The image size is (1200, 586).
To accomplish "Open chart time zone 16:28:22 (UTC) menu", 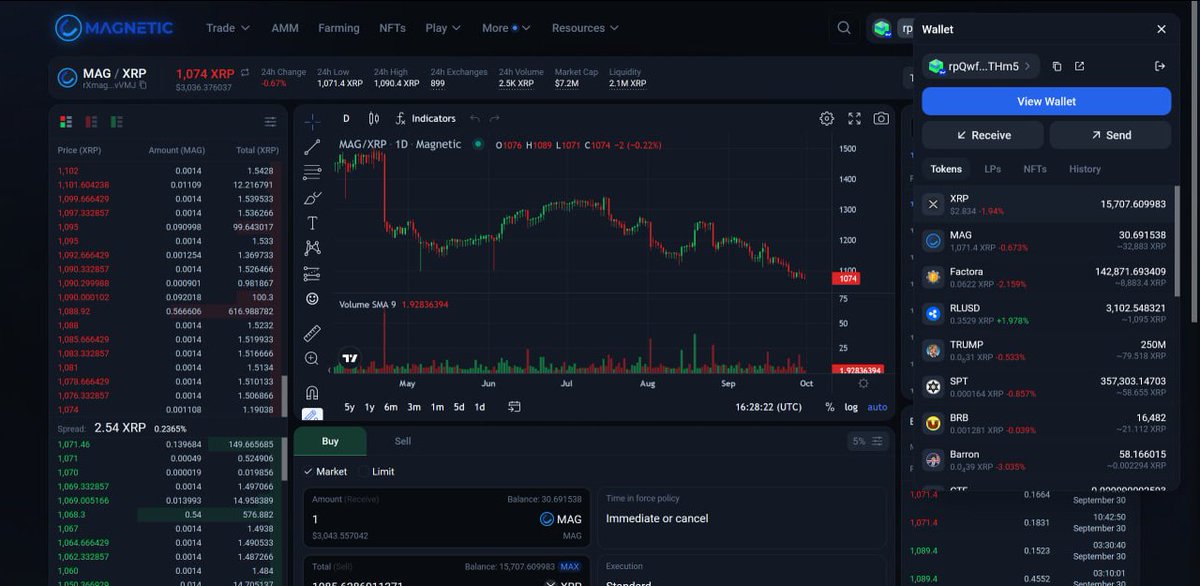I will [768, 407].
